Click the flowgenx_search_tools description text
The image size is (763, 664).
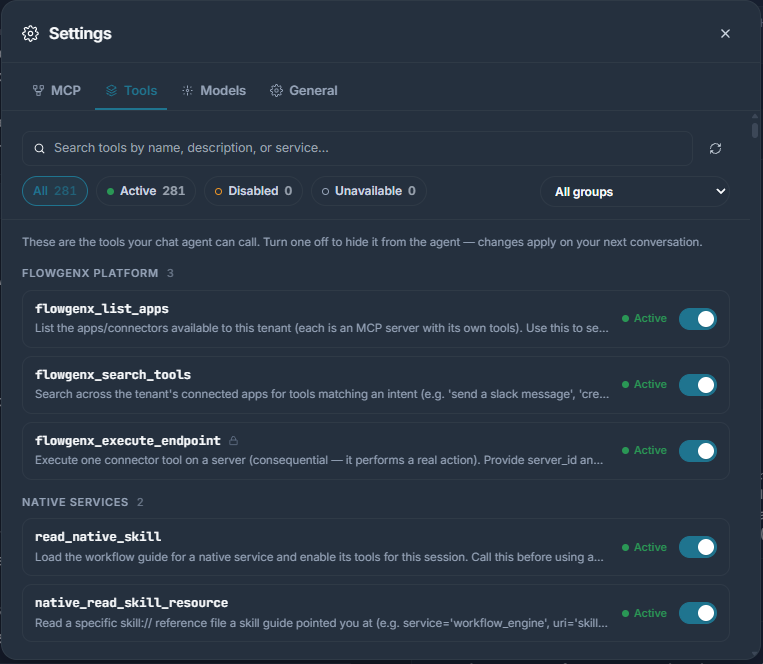pos(322,394)
